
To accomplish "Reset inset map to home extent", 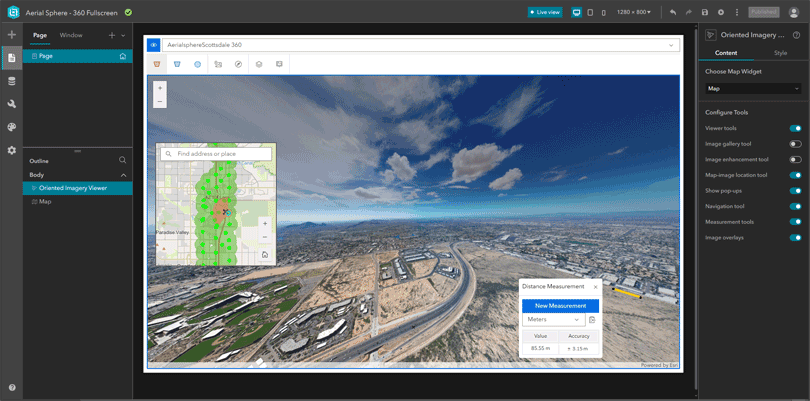I will coord(265,254).
